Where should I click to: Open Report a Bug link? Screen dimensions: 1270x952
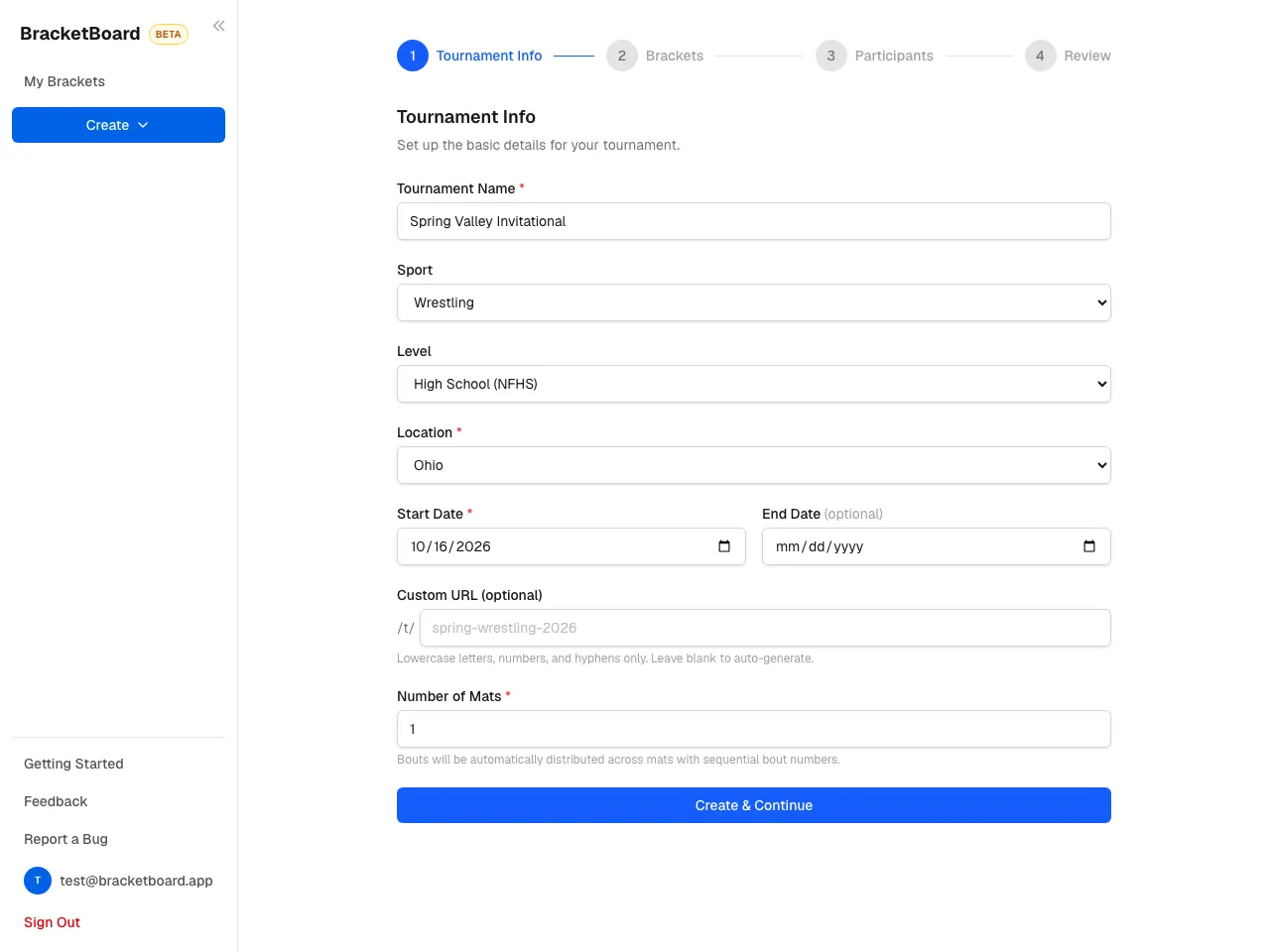(x=65, y=839)
